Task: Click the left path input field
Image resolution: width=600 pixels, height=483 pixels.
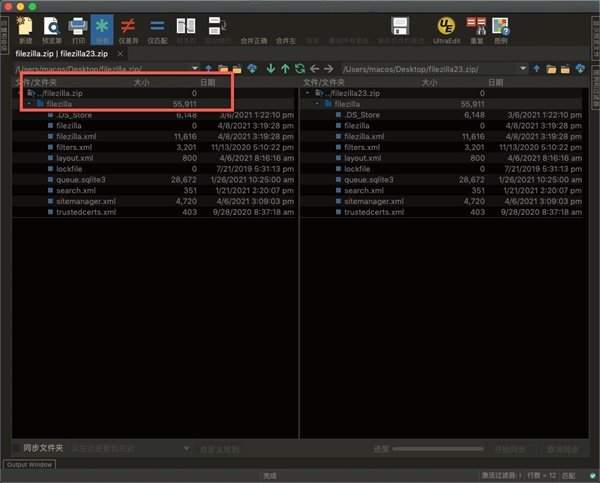Action: 103,69
